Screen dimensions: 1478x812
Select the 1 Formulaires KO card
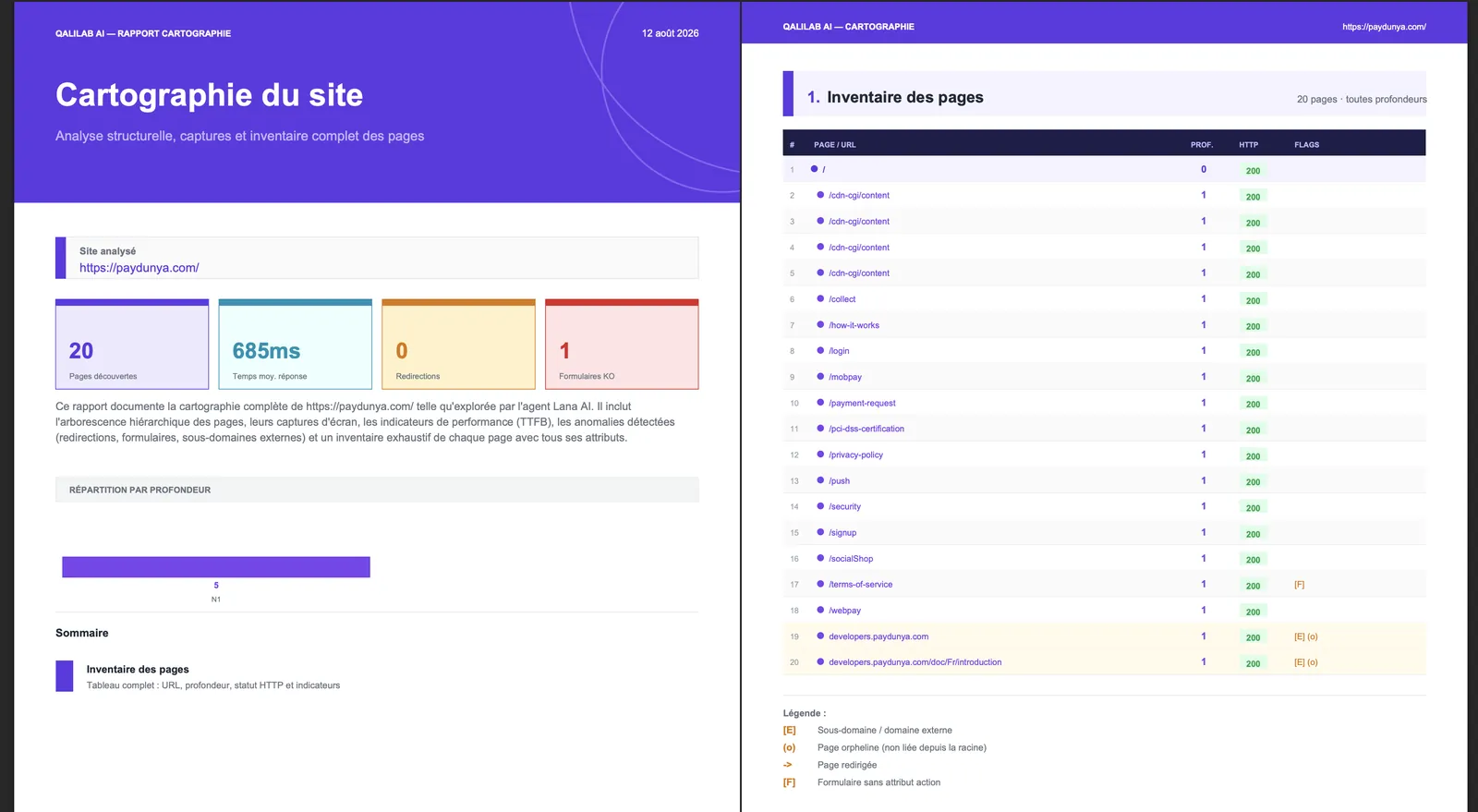pos(622,345)
